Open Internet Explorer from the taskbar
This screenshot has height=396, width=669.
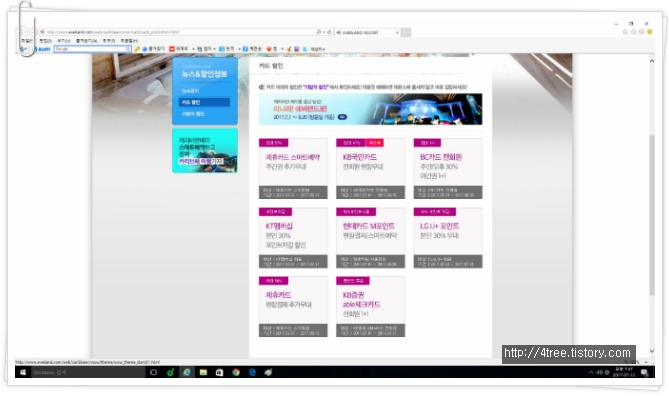pyautogui.click(x=187, y=373)
